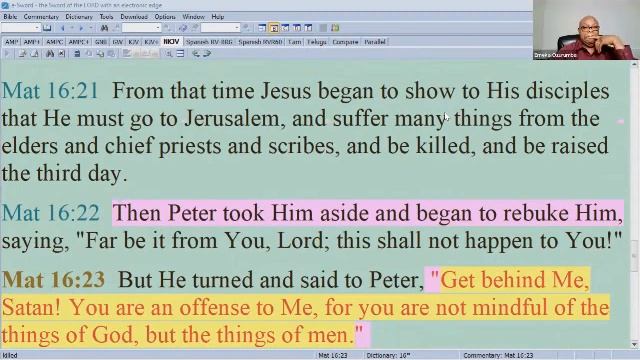
Task: Click the blue link icon in the top toolbar
Action: tap(182, 28)
